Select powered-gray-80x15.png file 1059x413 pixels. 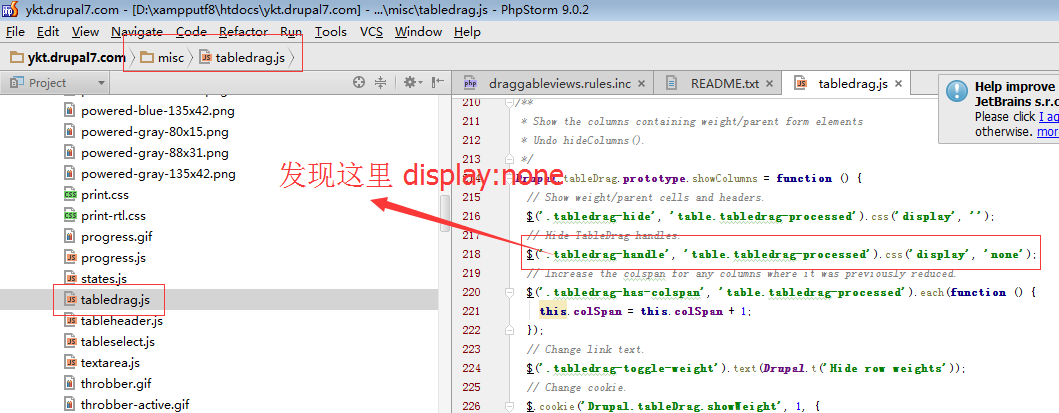tap(155, 132)
